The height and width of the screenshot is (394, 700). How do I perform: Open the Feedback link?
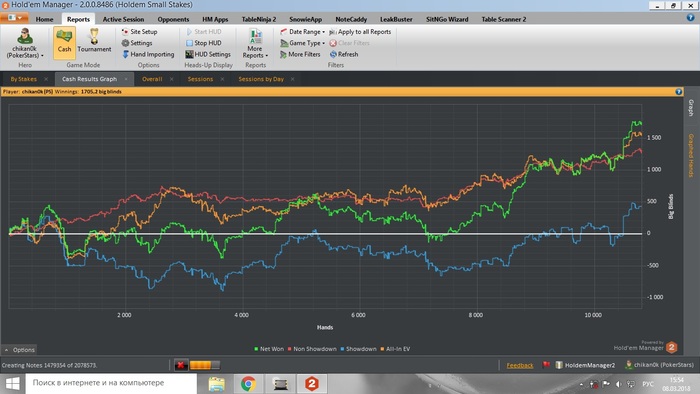tap(520, 365)
